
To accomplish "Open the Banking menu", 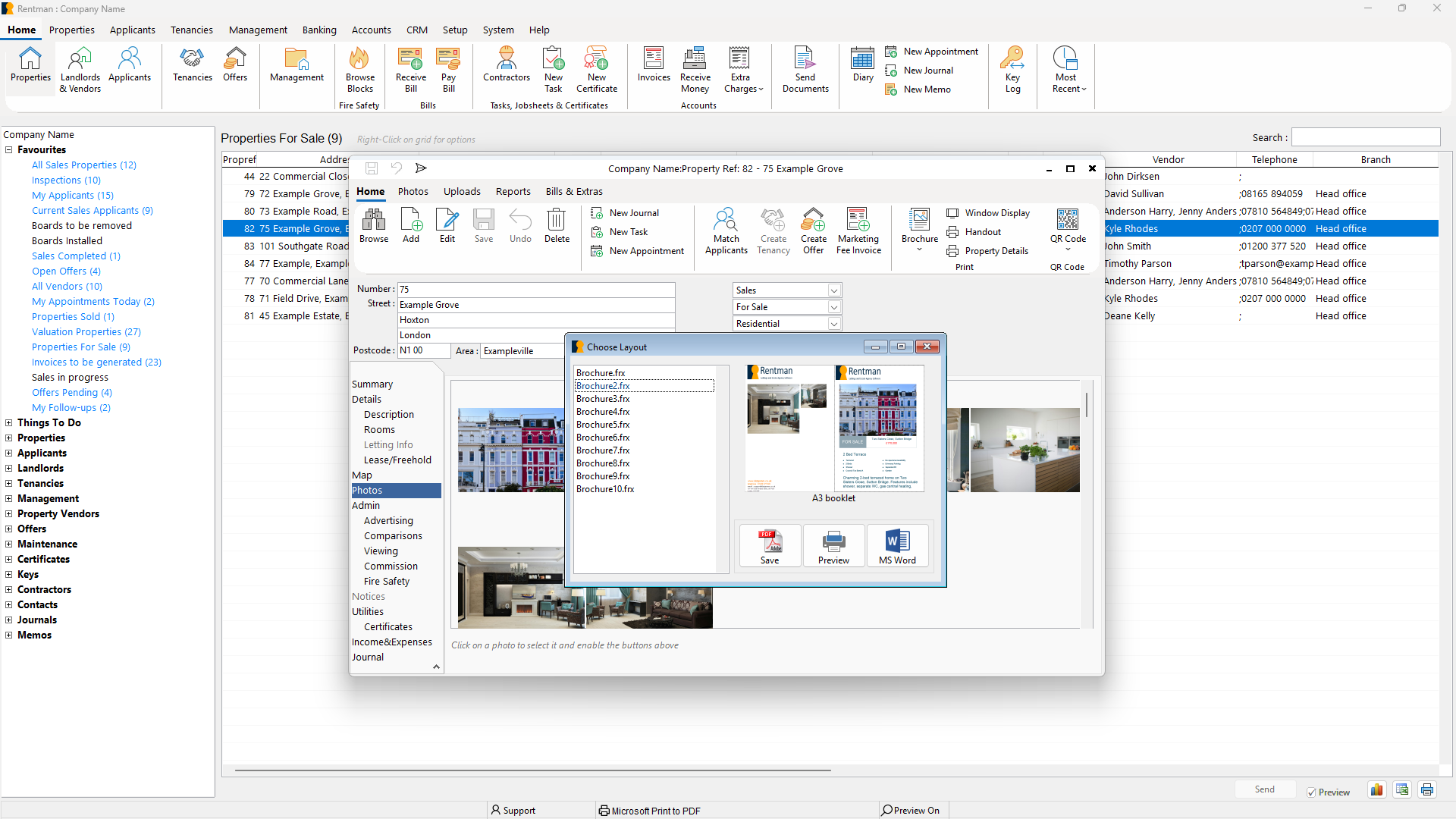I will [319, 30].
